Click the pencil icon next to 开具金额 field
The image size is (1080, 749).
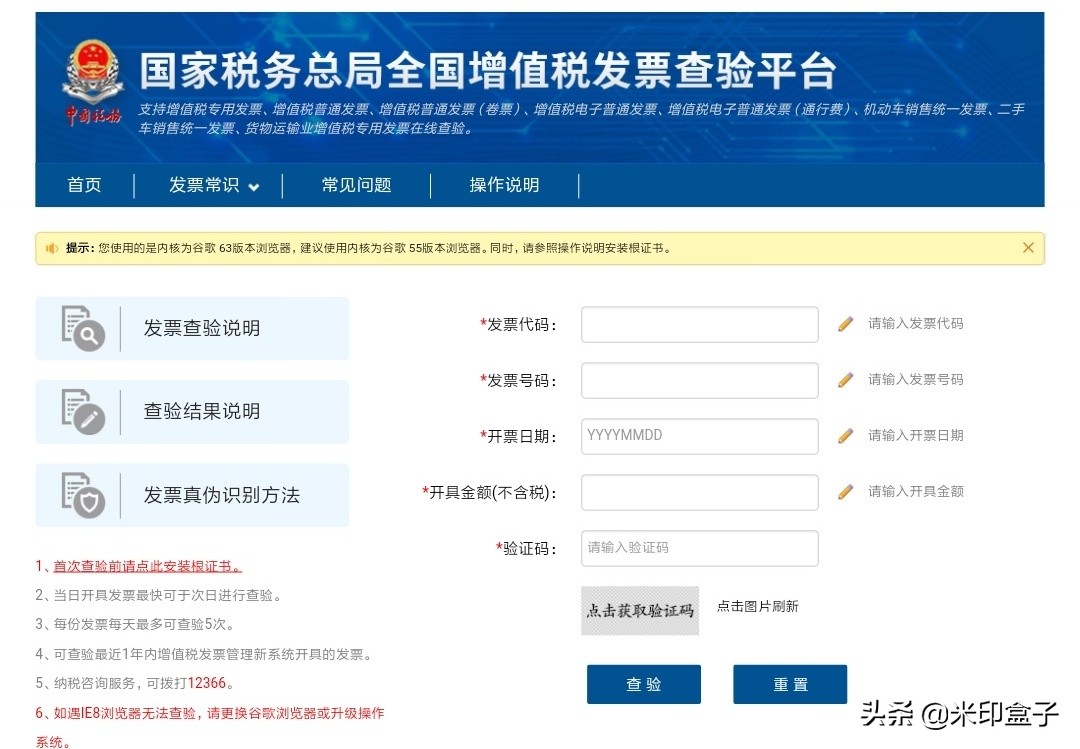tap(845, 491)
